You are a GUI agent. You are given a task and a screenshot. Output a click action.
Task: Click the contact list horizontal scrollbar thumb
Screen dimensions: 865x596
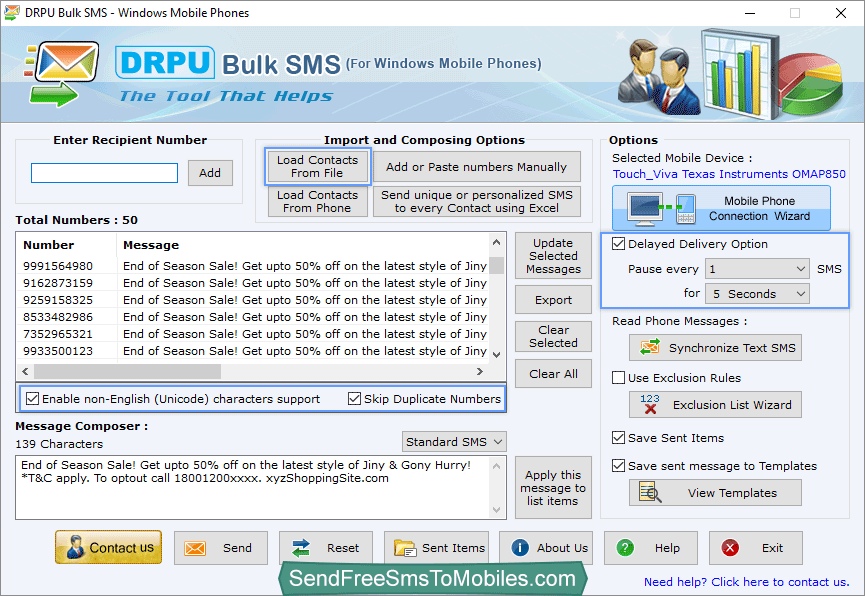coord(127,371)
